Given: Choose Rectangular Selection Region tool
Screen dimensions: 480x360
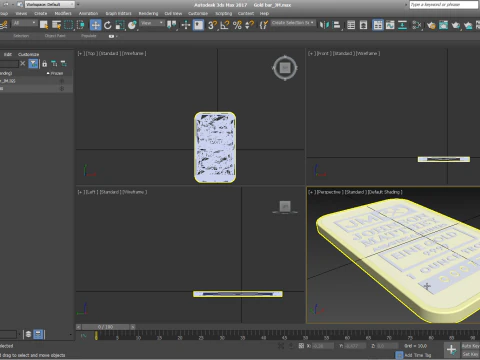Looking at the screenshot, I should [x=68, y=25].
